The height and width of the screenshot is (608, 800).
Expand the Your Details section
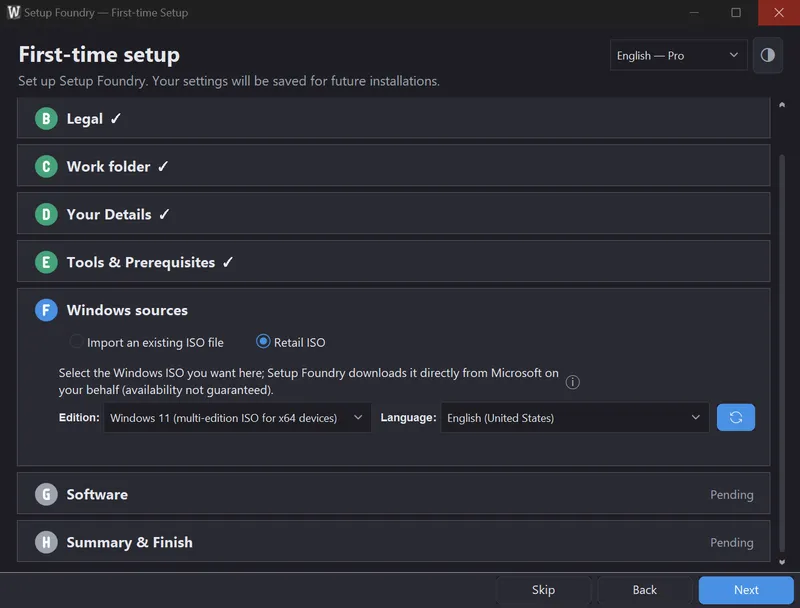(x=393, y=214)
